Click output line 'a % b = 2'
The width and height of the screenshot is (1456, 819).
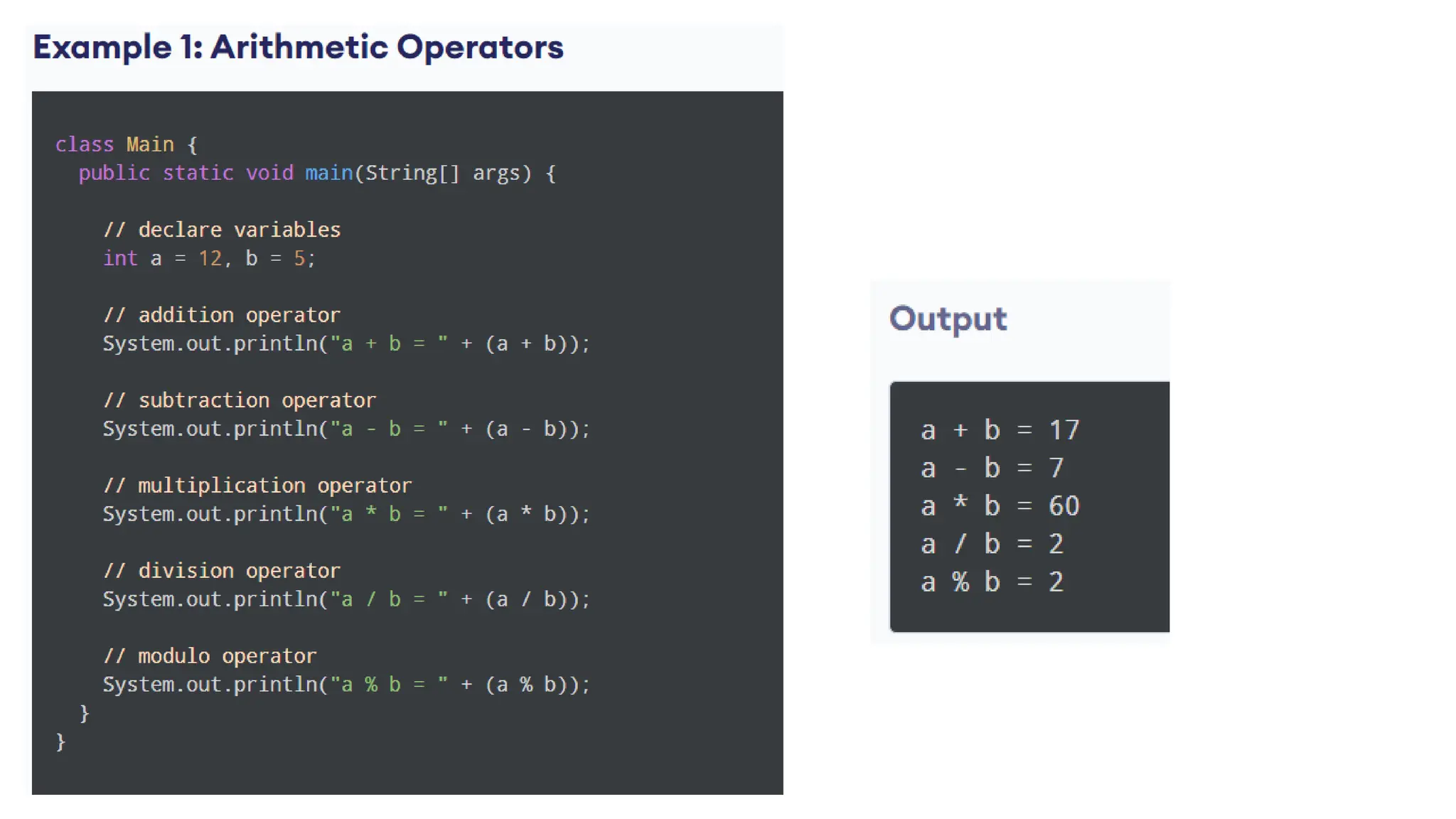point(992,582)
